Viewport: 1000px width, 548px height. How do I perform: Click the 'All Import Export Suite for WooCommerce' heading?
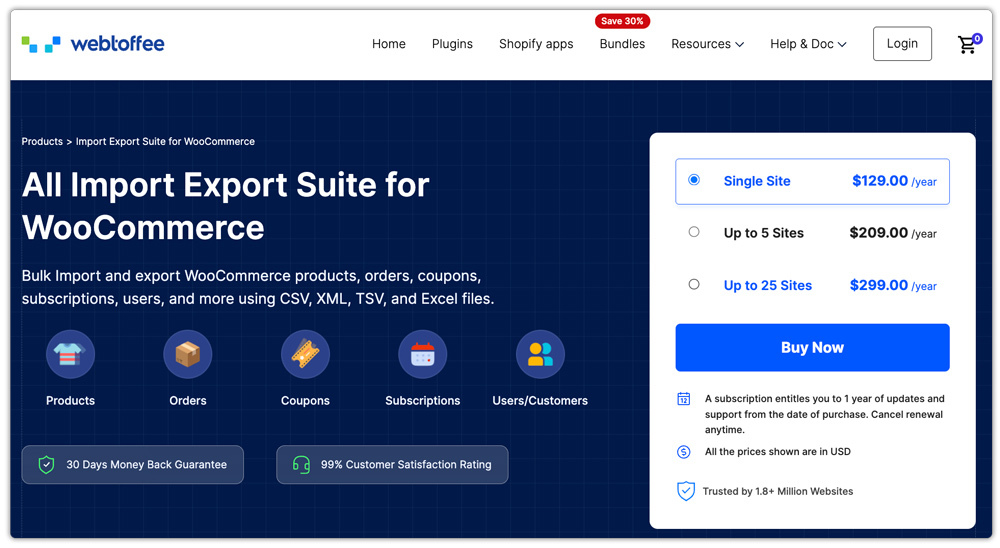pos(226,206)
